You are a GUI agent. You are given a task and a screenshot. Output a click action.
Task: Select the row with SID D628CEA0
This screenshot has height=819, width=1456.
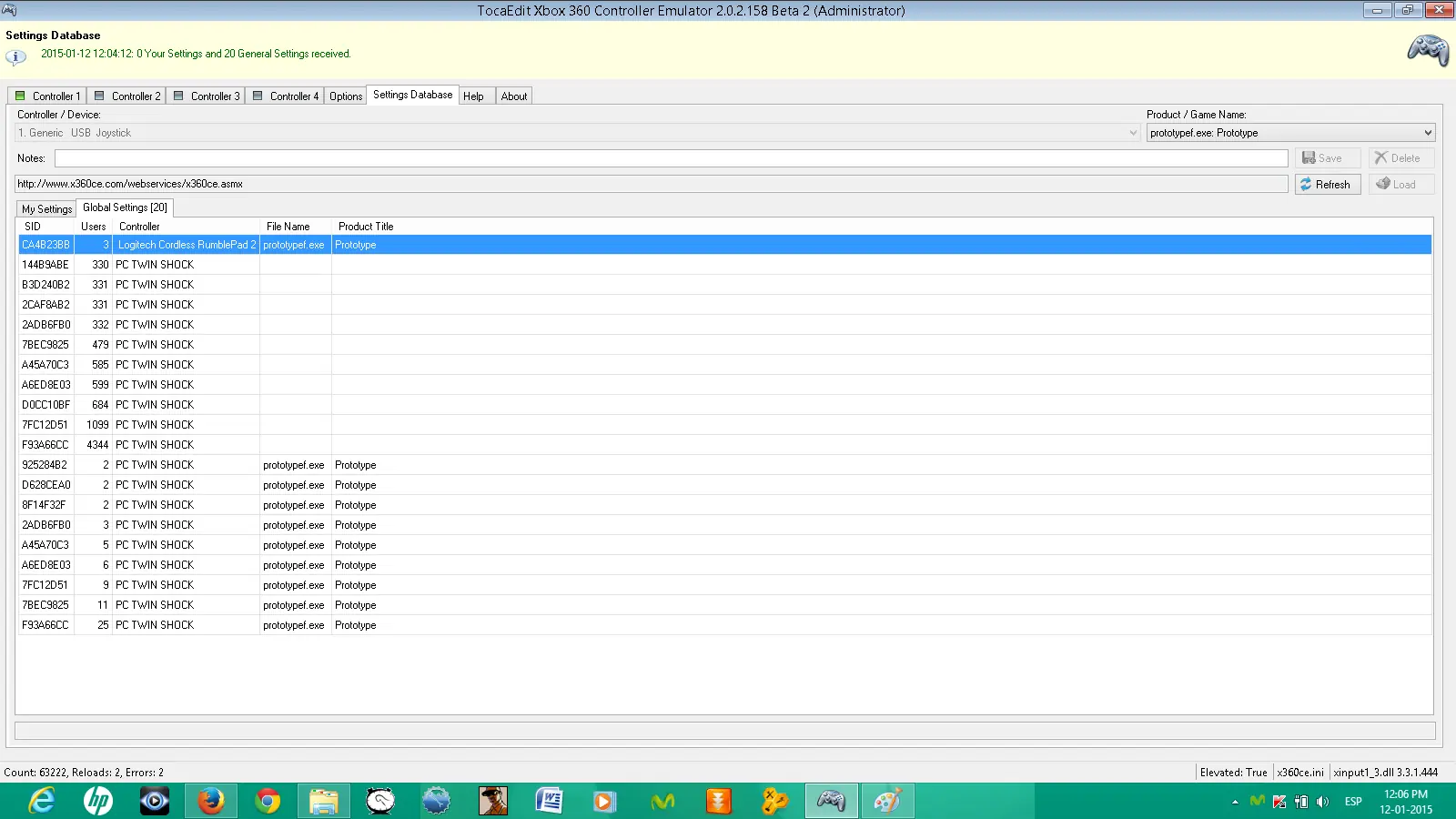[x=724, y=485]
